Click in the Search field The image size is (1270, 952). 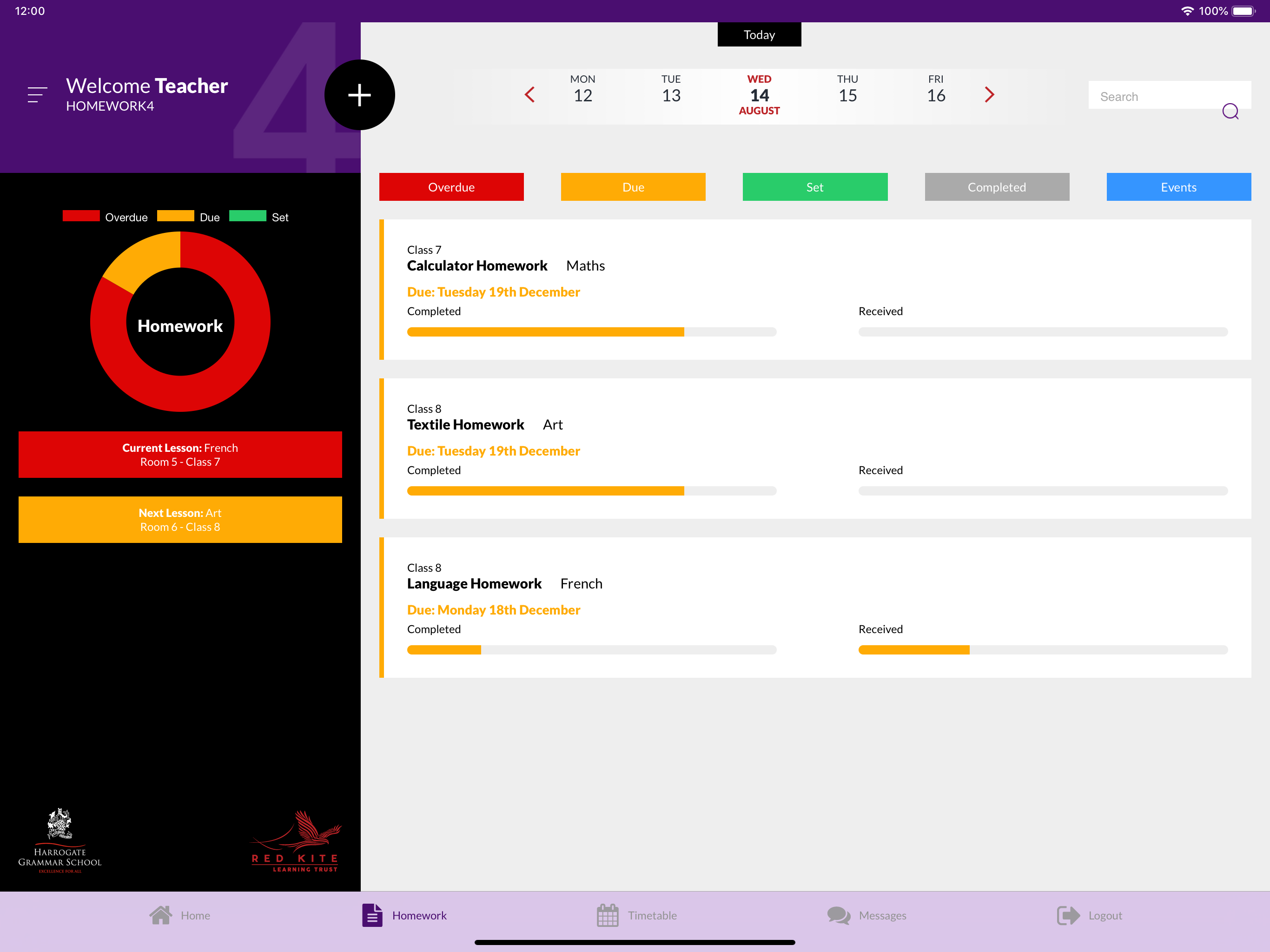tap(1170, 95)
